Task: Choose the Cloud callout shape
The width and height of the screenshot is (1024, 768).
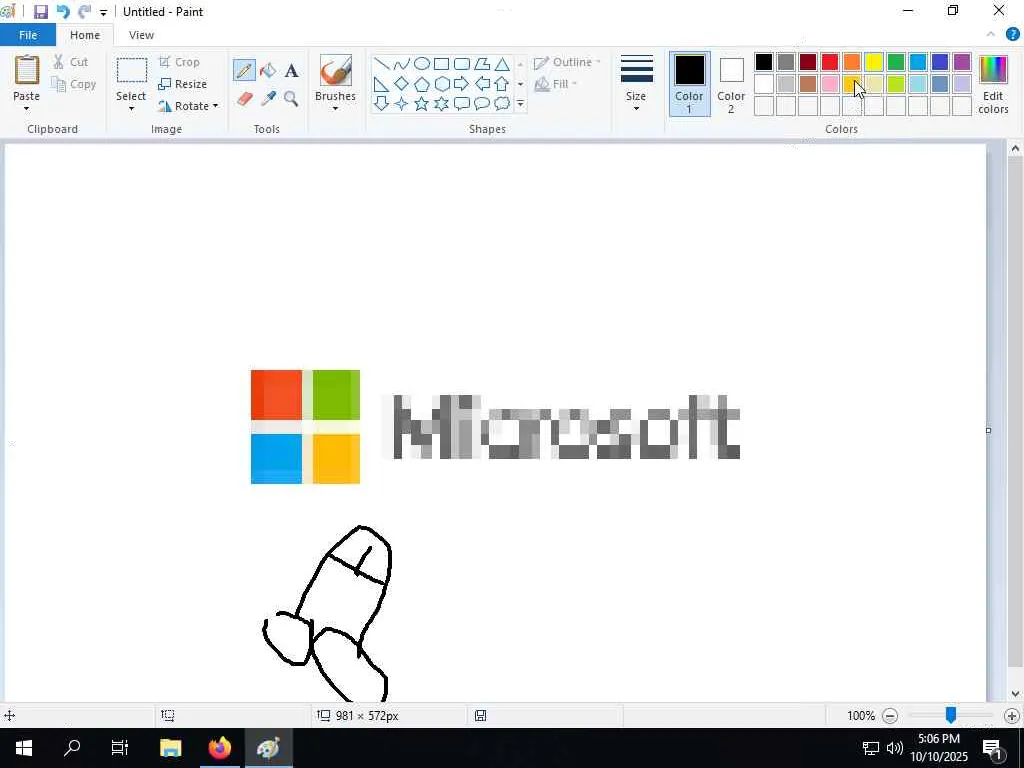Action: [x=502, y=103]
